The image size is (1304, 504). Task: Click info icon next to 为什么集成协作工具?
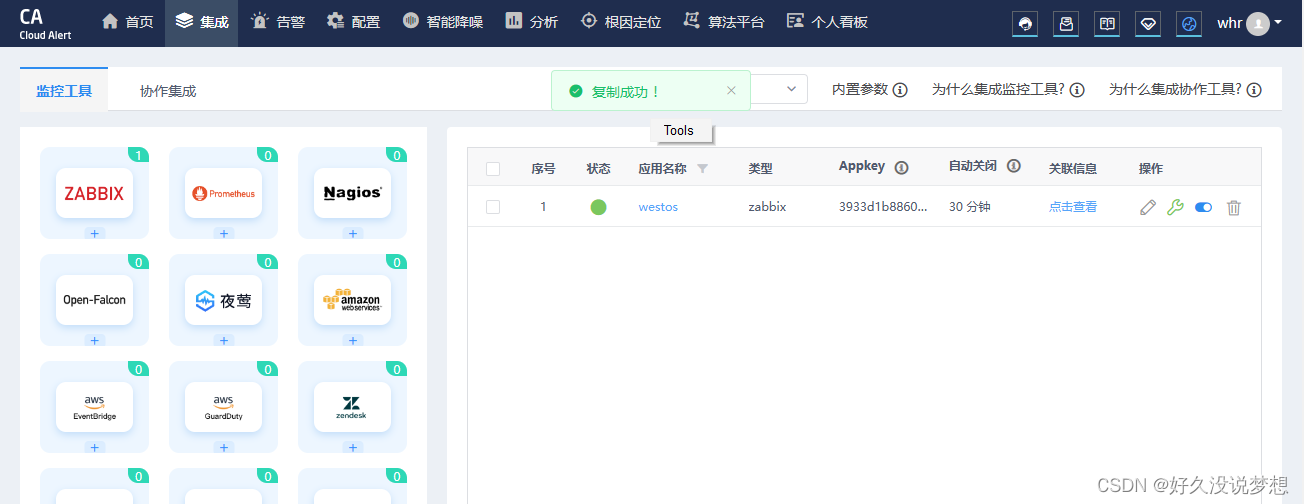coord(1254,90)
